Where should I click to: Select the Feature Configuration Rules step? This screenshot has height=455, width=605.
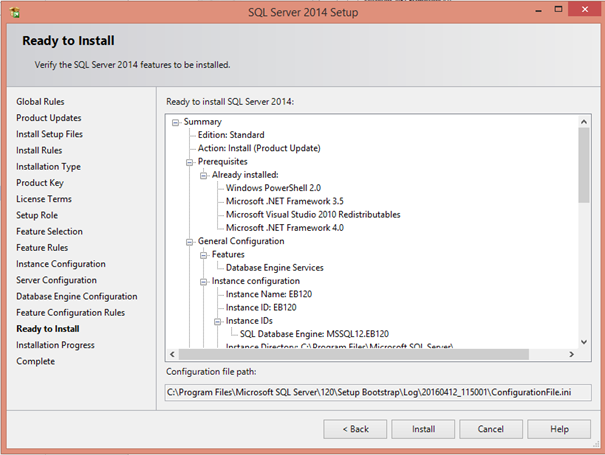click(71, 313)
